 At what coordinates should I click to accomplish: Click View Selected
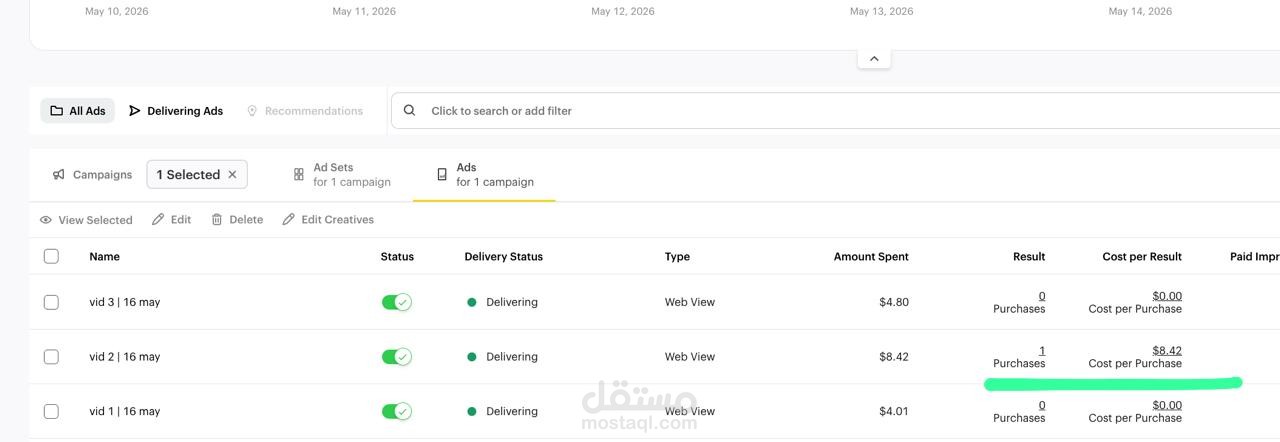[86, 220]
